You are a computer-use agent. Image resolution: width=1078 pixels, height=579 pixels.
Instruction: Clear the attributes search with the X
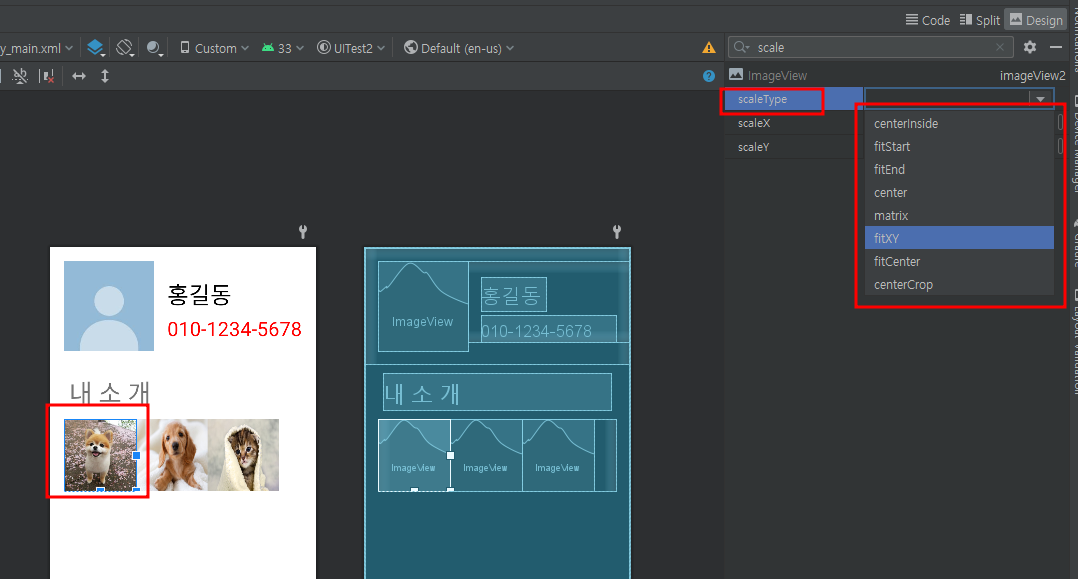(x=1000, y=47)
